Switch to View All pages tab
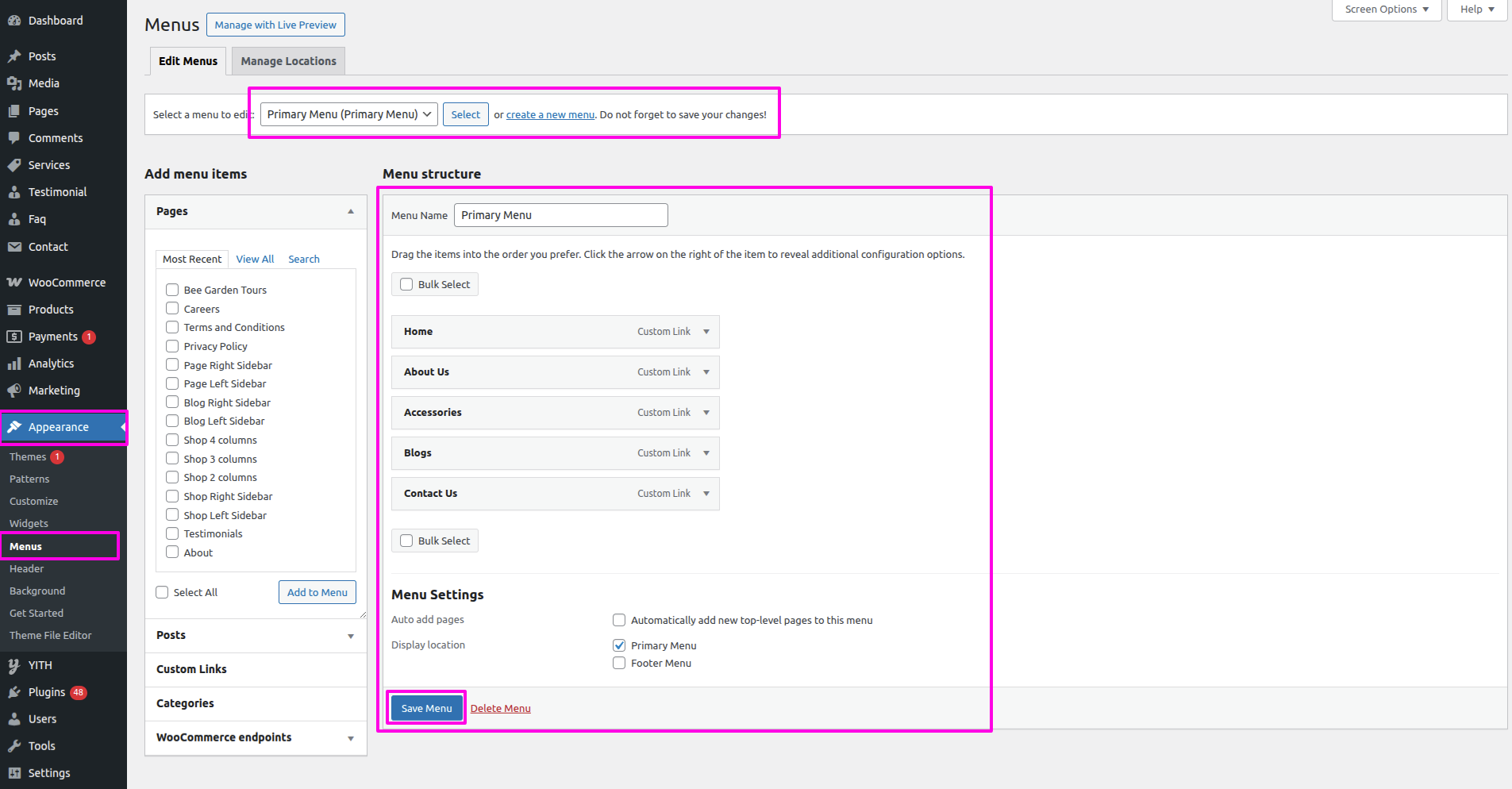Viewport: 1512px width, 789px height. [255, 260]
